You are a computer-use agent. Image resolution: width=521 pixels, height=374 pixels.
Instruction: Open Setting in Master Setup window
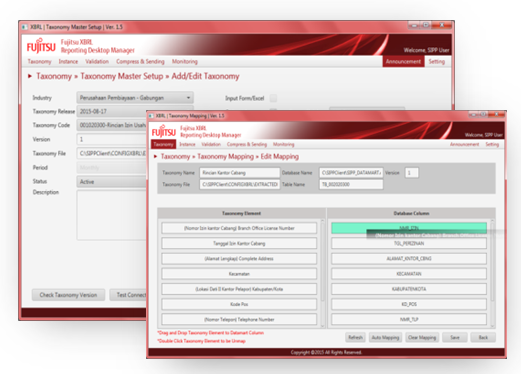pos(437,61)
